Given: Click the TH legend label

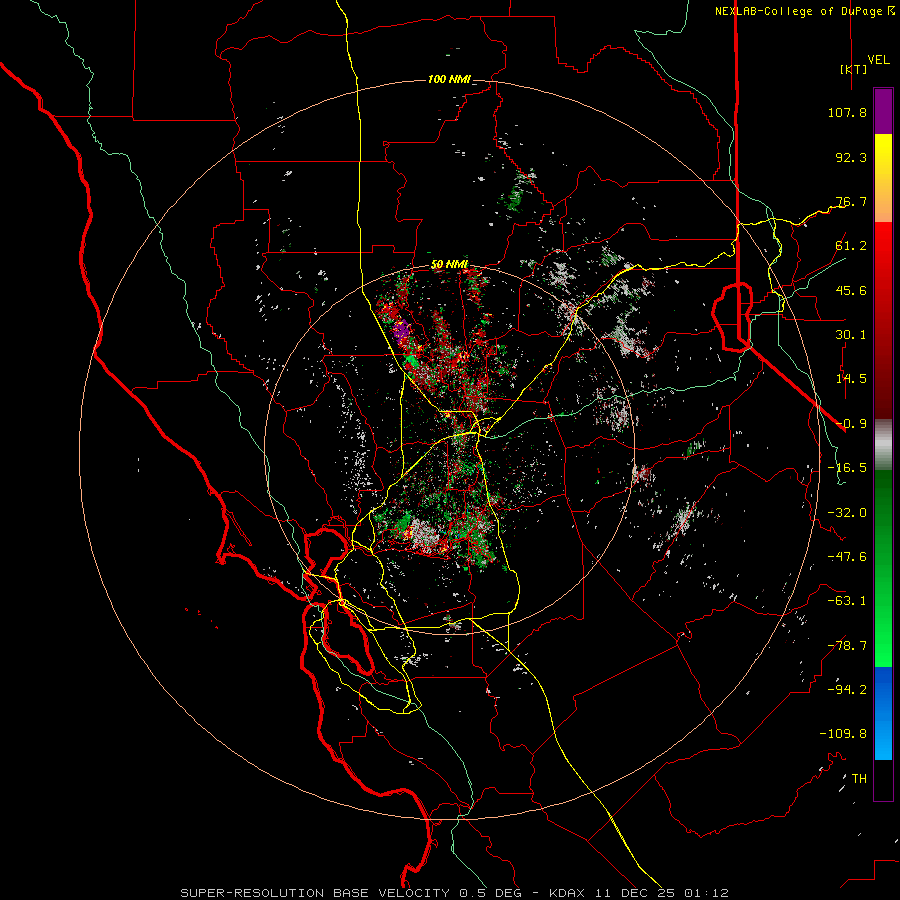Looking at the screenshot, I should [859, 779].
